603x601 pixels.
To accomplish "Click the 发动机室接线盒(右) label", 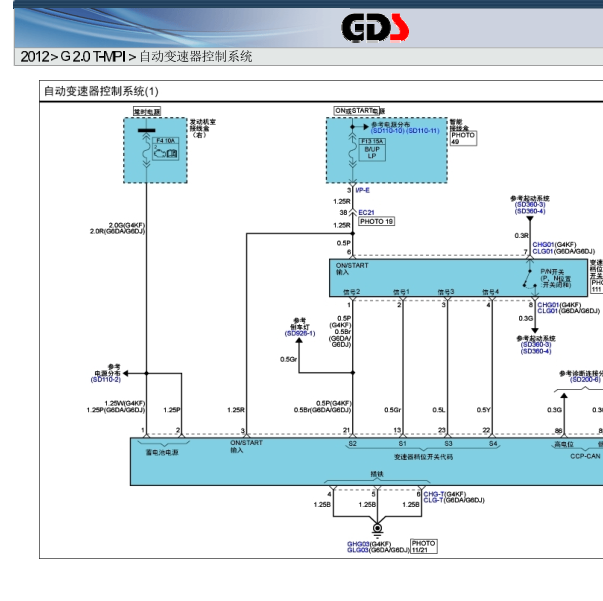I will (x=203, y=128).
